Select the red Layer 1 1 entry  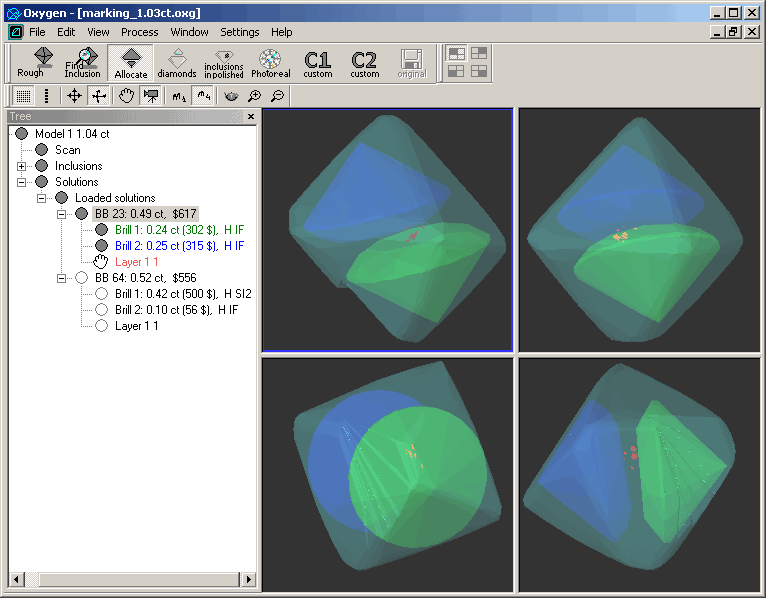136,262
